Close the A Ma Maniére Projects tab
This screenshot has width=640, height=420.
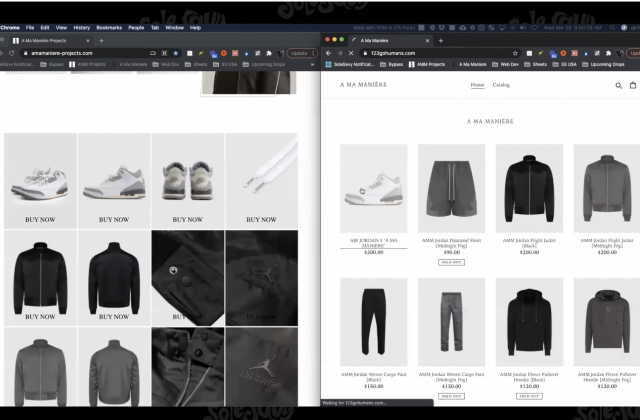(x=88, y=40)
